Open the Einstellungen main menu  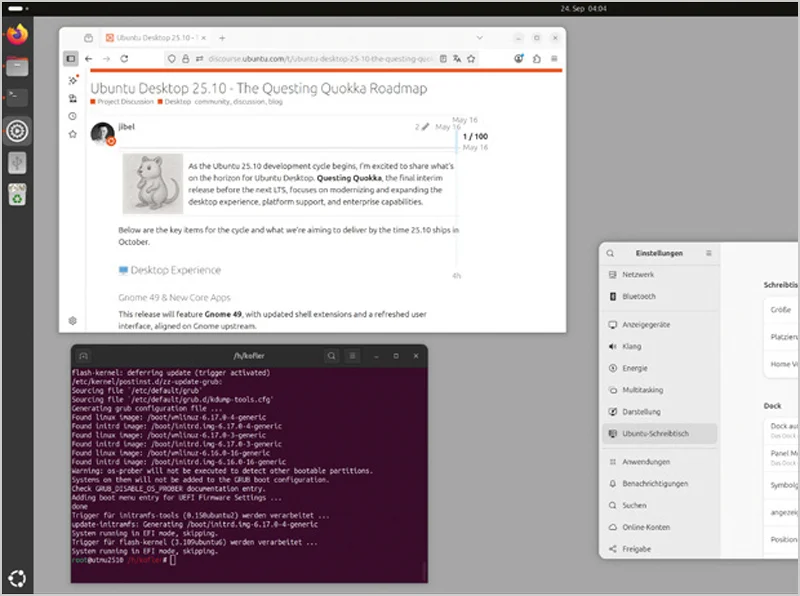point(708,254)
